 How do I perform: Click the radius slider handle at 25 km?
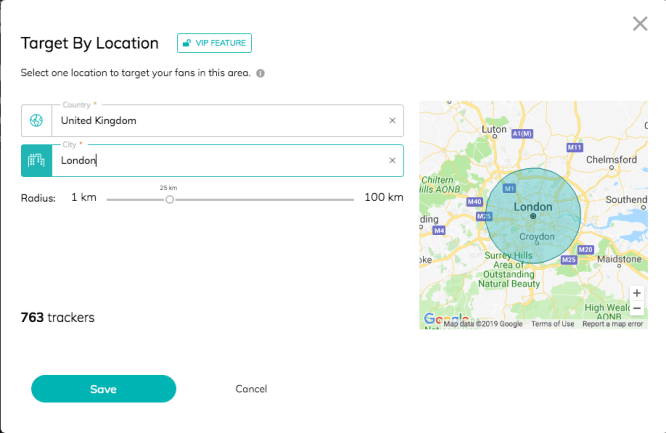pos(169,199)
